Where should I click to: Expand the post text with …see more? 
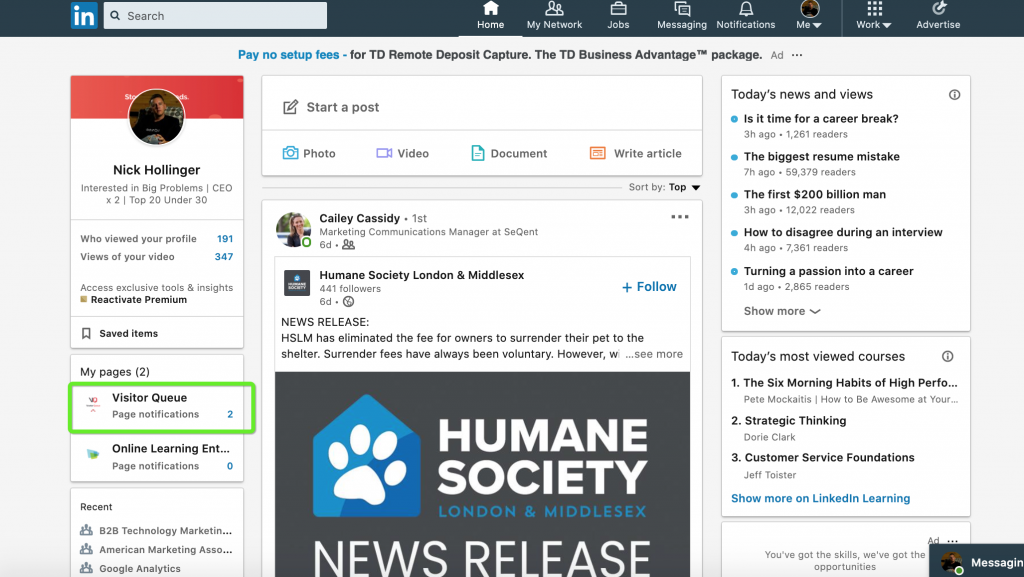point(654,354)
